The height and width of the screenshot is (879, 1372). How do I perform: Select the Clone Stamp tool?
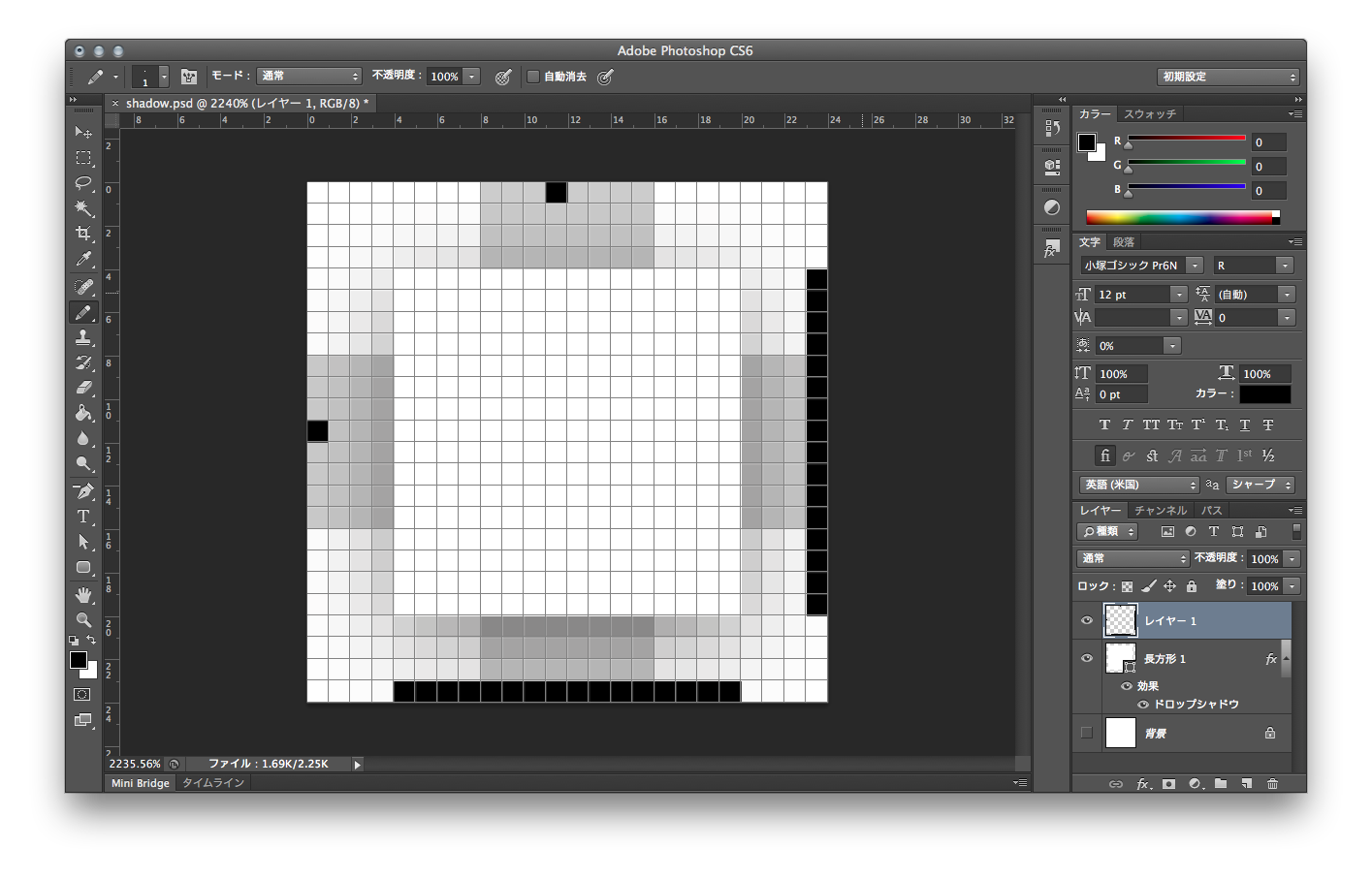pyautogui.click(x=83, y=337)
